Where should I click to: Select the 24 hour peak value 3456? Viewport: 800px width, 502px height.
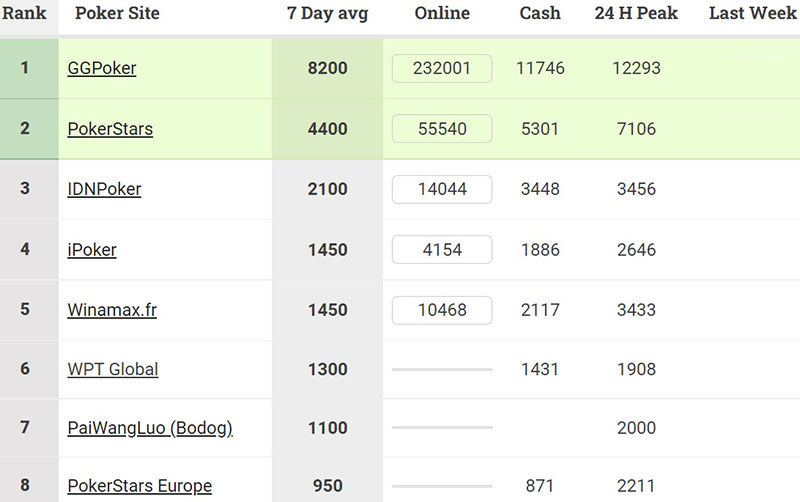click(636, 189)
